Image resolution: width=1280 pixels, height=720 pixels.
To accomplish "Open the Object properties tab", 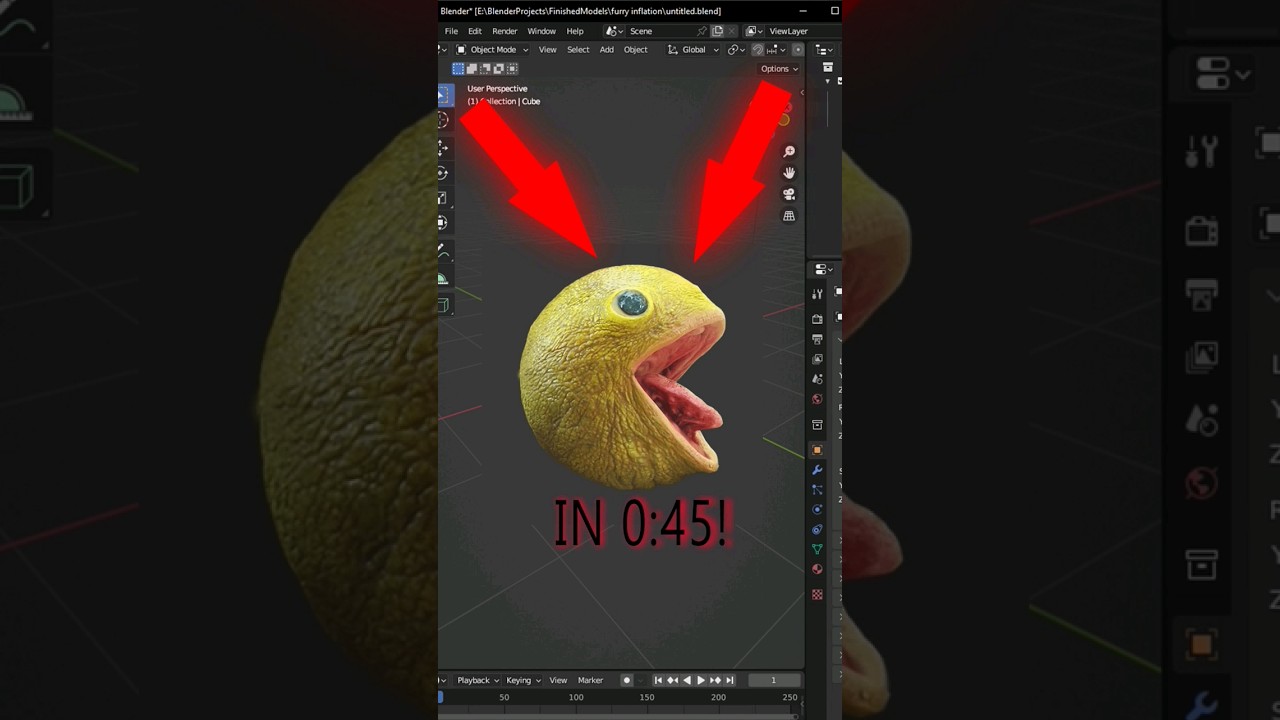I will tap(817, 450).
